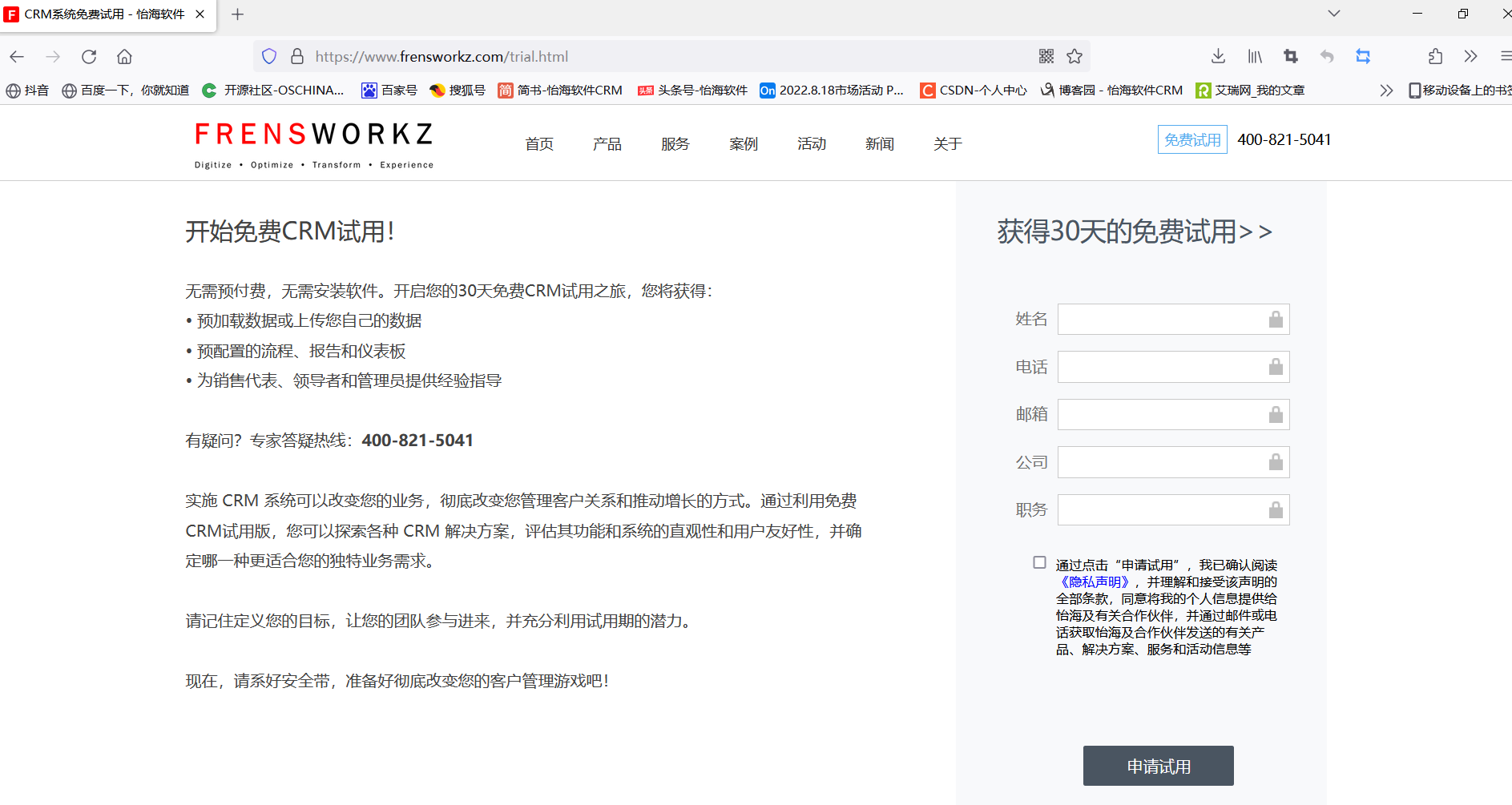The width and height of the screenshot is (1512, 805).
Task: Click into the 邮箱 input field
Action: pos(1162,415)
